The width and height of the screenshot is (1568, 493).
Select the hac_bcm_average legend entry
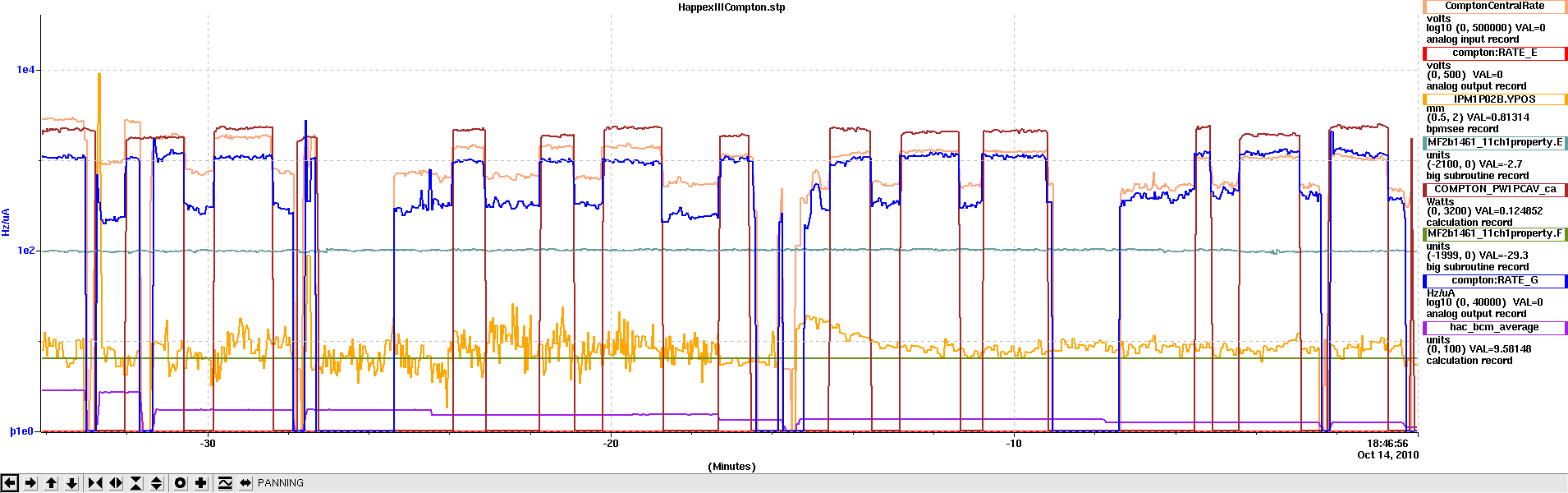(x=1495, y=328)
